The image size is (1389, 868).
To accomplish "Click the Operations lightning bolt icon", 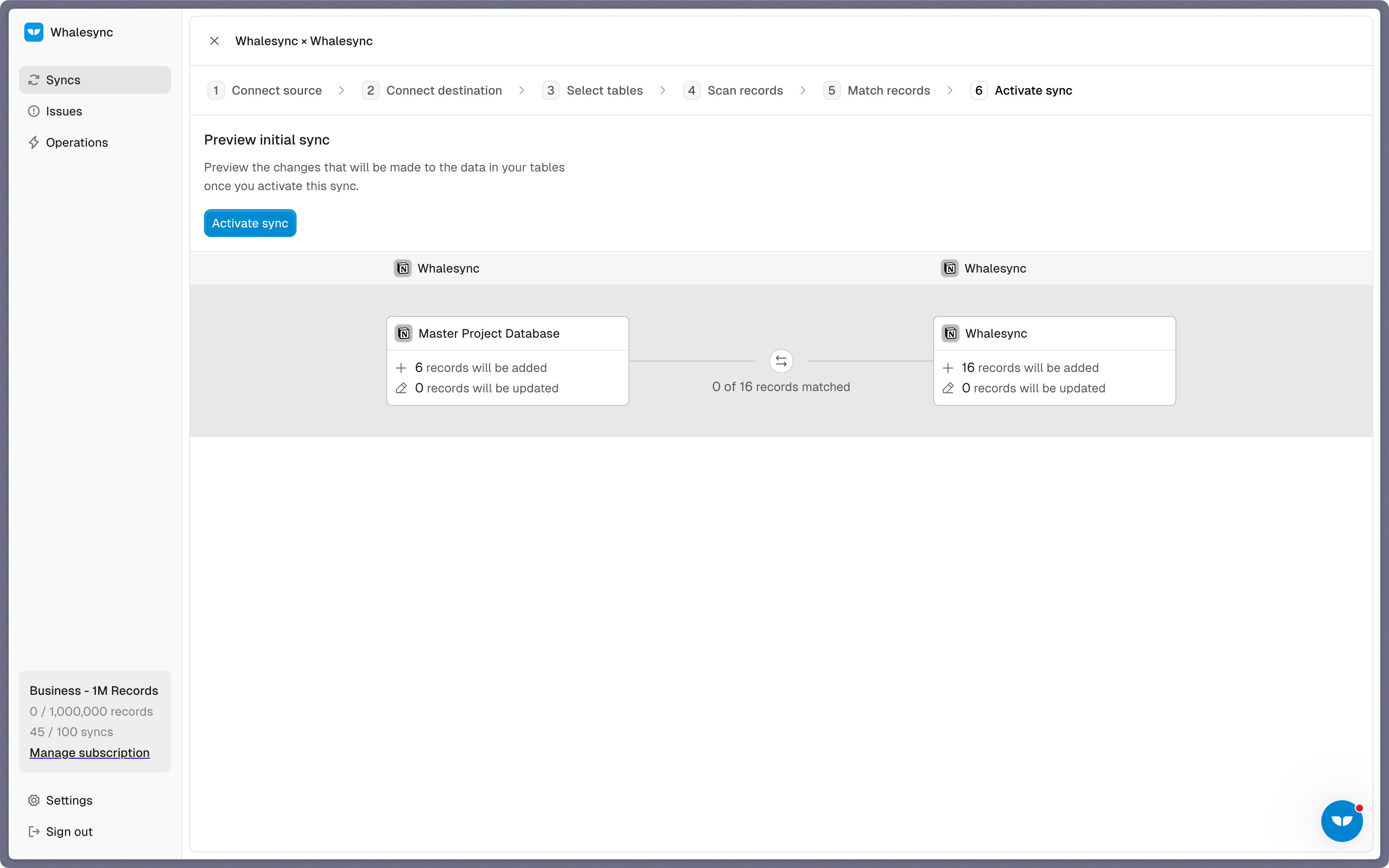I will (x=34, y=142).
